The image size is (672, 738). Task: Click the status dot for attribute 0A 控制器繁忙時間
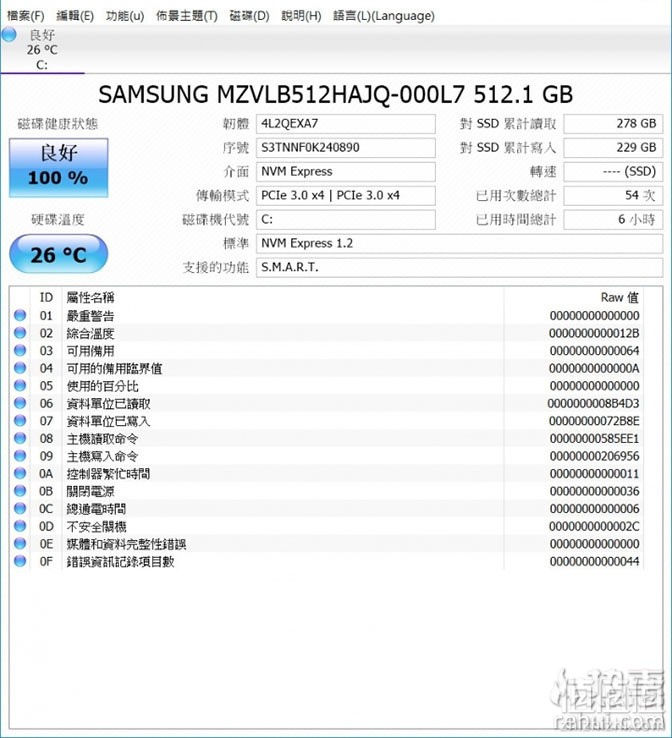pos(20,473)
